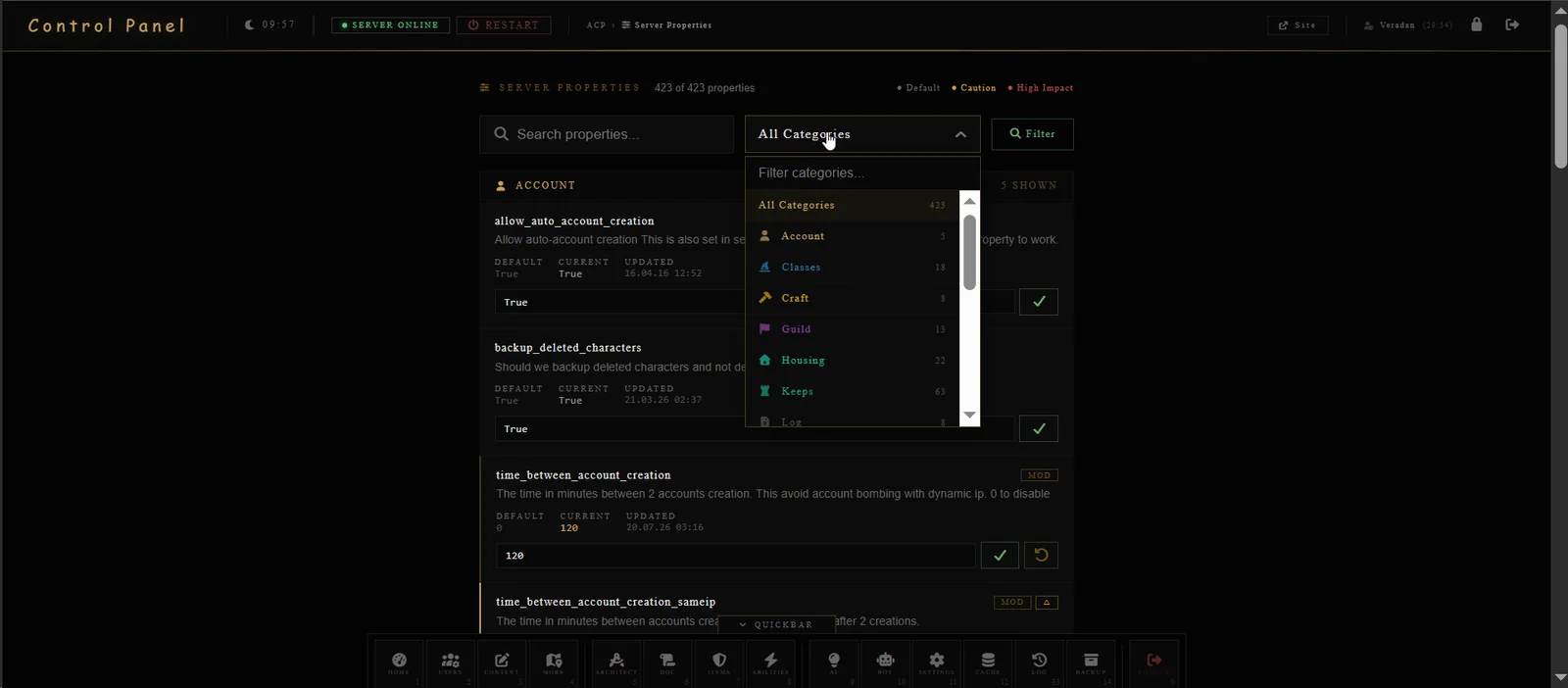Click the backup_deleted_characters property name
This screenshot has width=1568, height=688.
tap(568, 348)
